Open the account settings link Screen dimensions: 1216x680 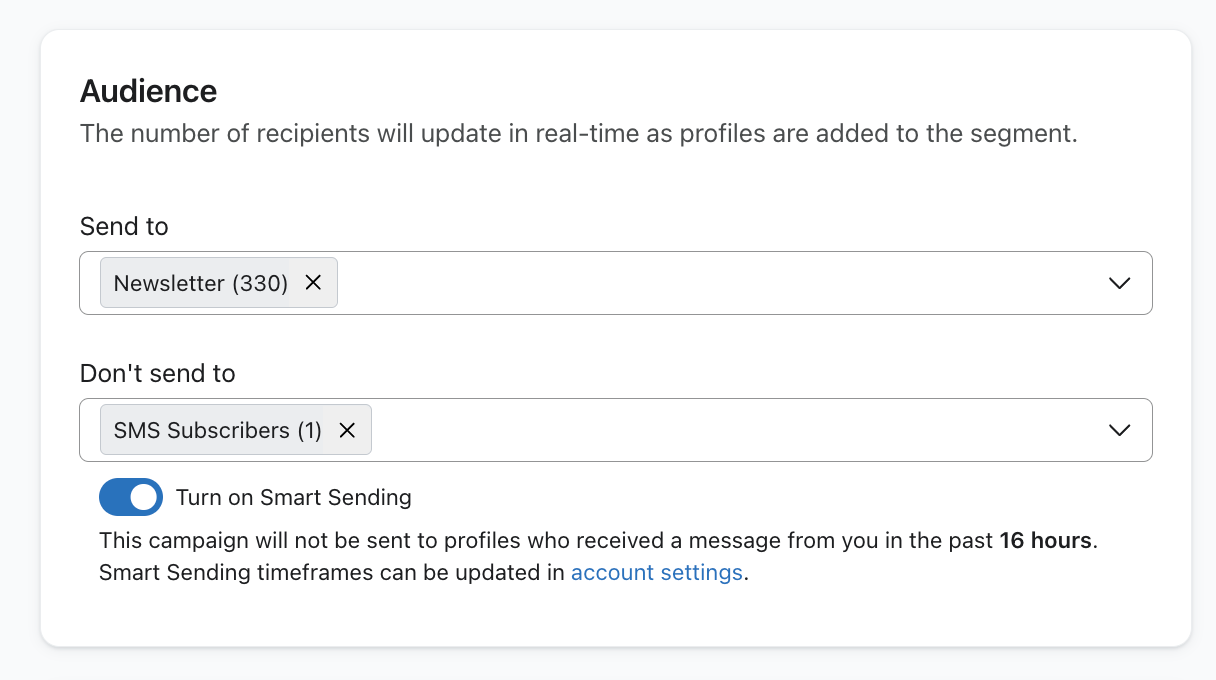pos(656,573)
